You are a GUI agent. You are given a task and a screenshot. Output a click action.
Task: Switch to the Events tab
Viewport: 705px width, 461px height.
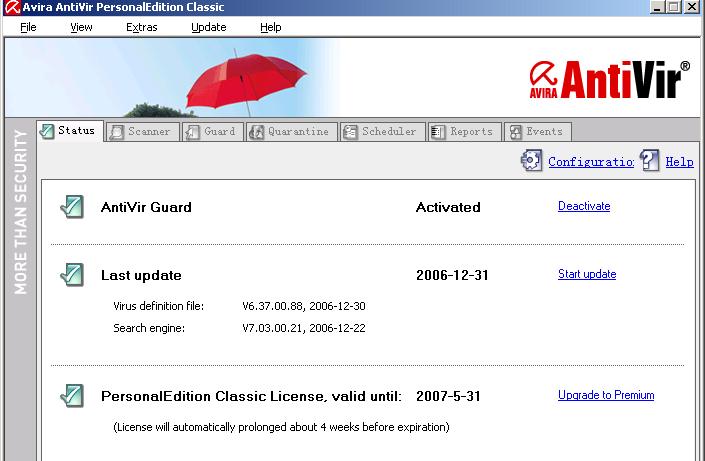[x=538, y=132]
